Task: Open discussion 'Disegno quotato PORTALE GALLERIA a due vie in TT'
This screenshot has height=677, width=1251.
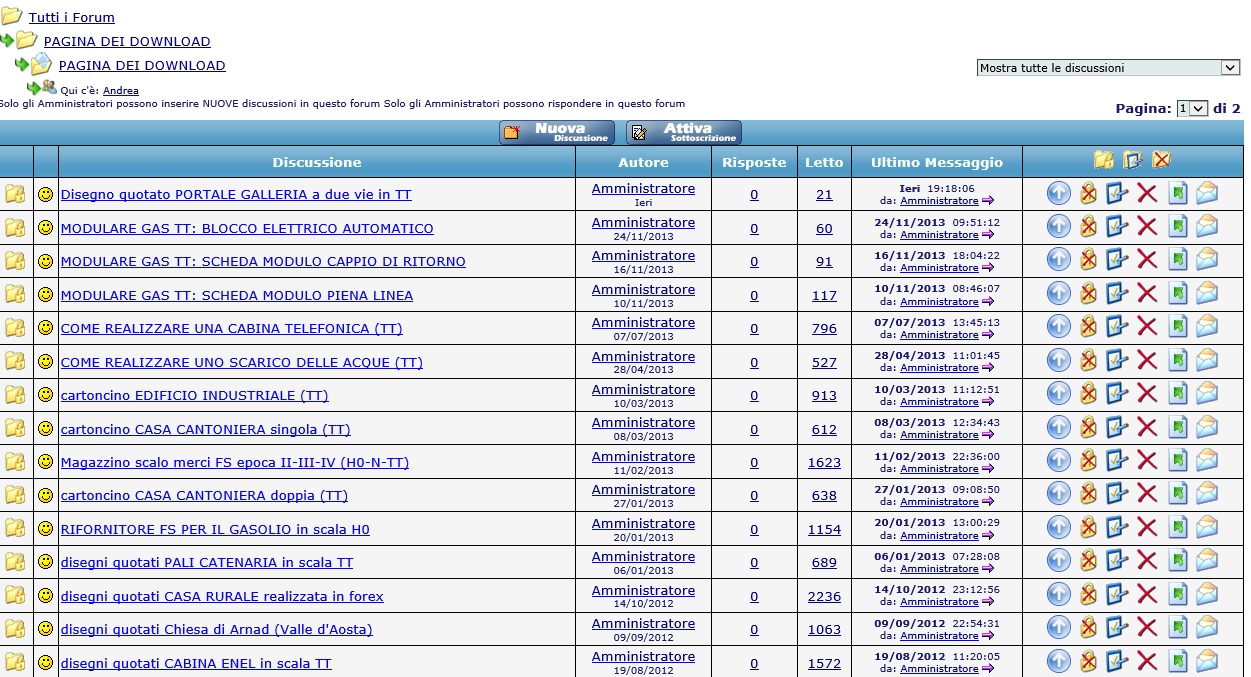Action: pos(236,195)
